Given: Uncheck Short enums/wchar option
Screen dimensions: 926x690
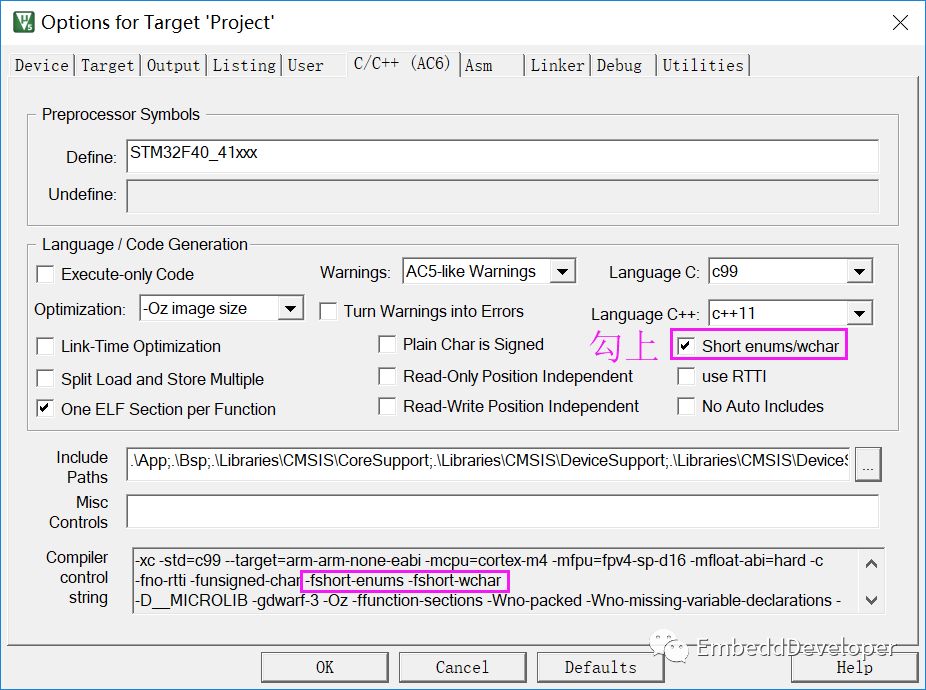Looking at the screenshot, I should click(x=686, y=346).
